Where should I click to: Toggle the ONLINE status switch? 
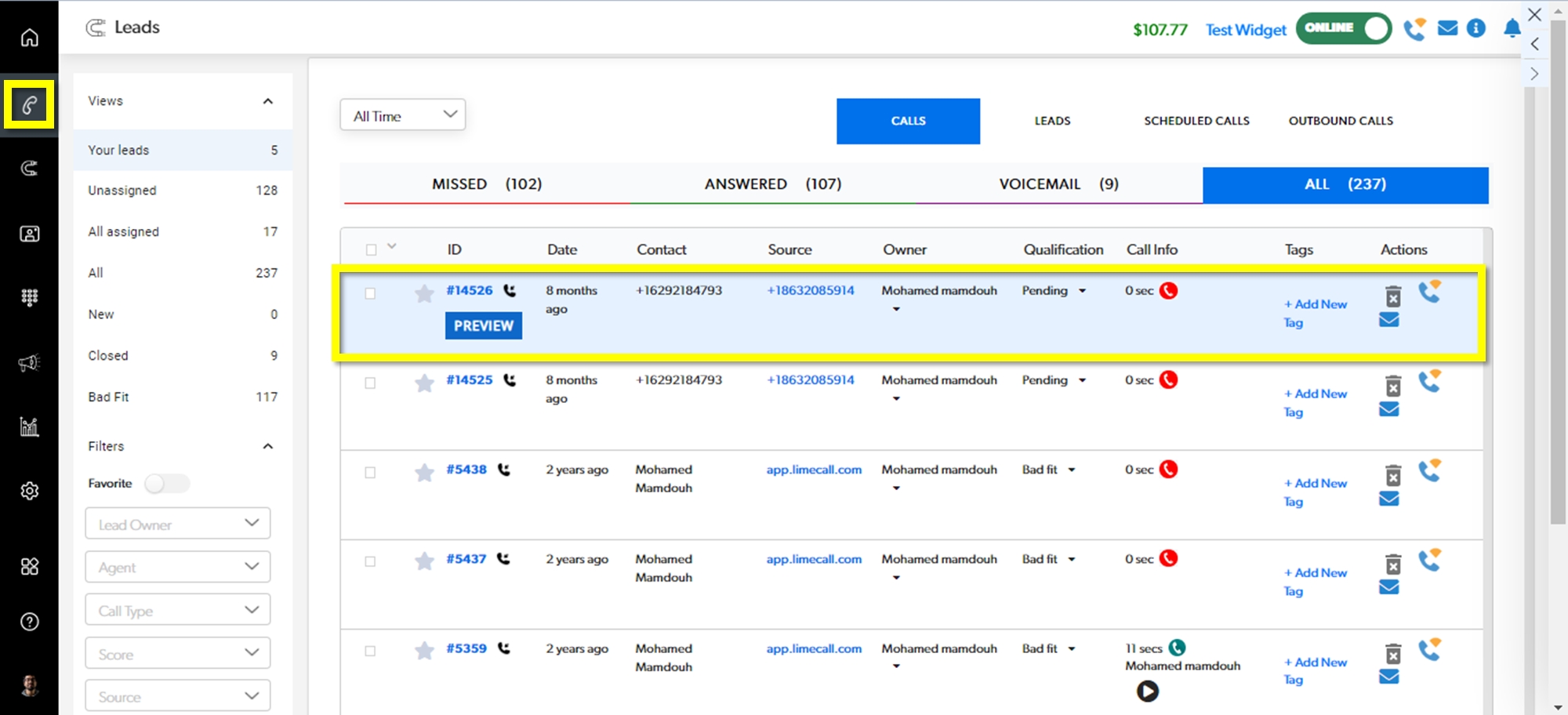[1343, 28]
